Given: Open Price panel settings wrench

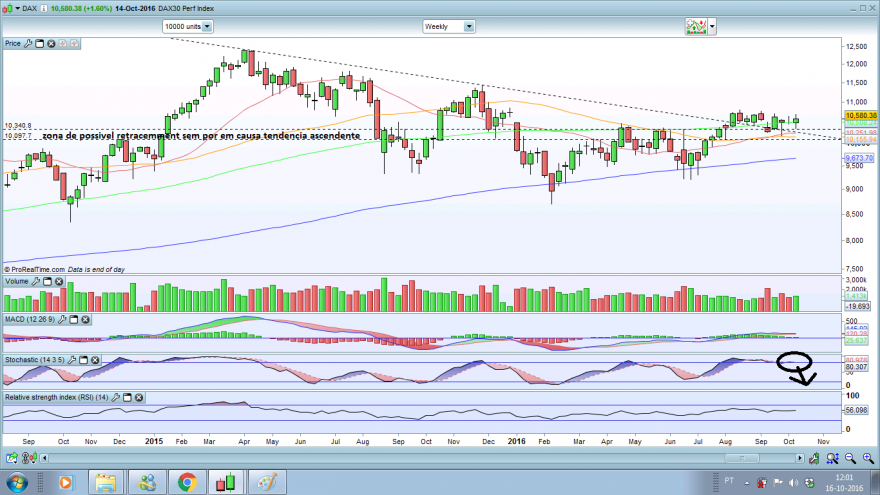Looking at the screenshot, I should (28, 43).
